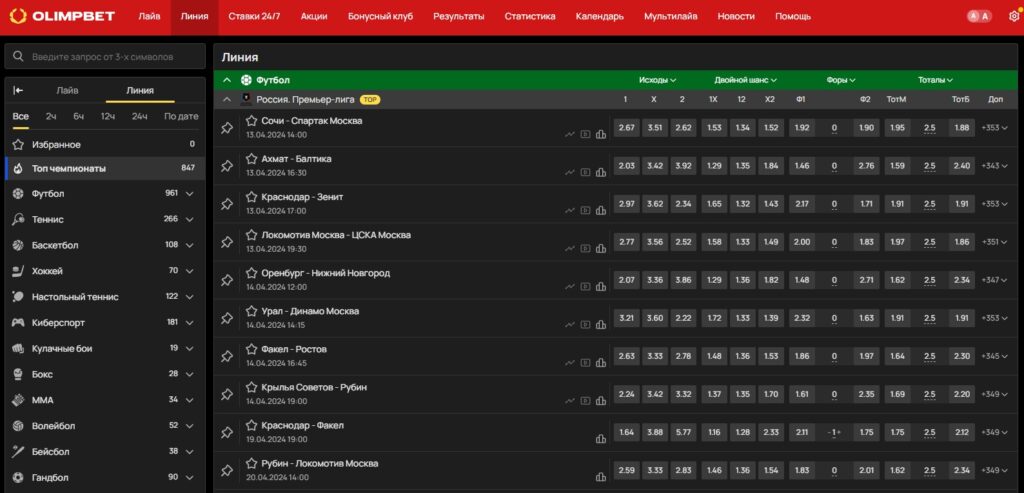This screenshot has width=1024, height=493.
Task: Expand Теннис category in sidebar
Action: pos(190,219)
